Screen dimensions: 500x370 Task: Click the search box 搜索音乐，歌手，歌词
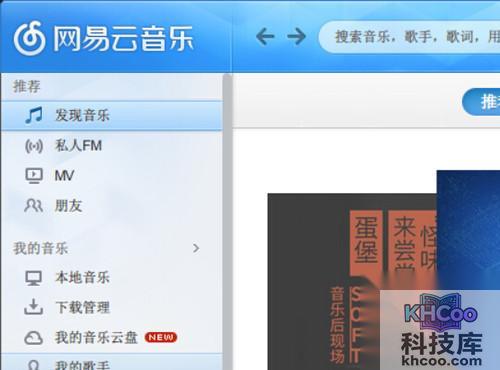[410, 37]
